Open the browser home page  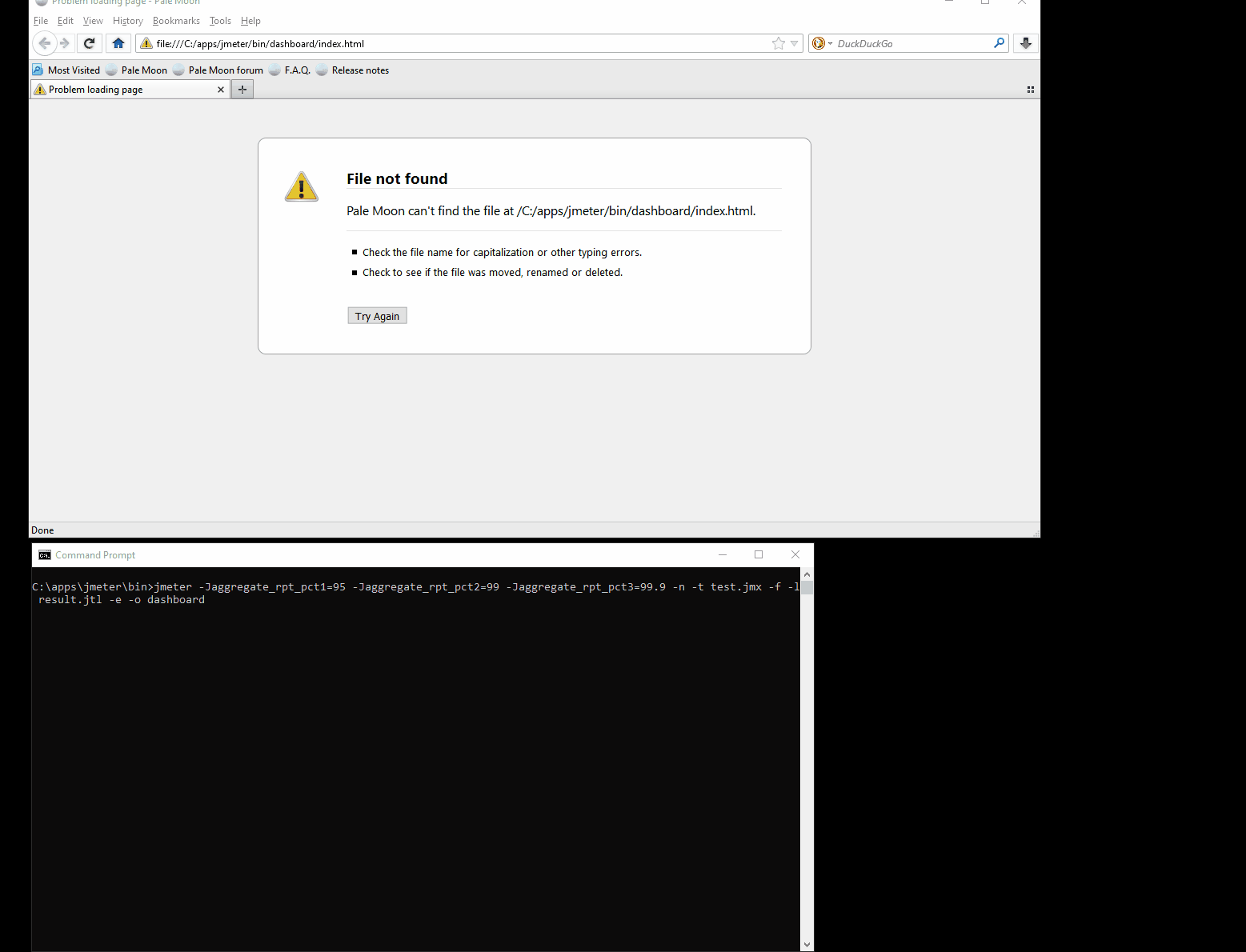point(118,43)
